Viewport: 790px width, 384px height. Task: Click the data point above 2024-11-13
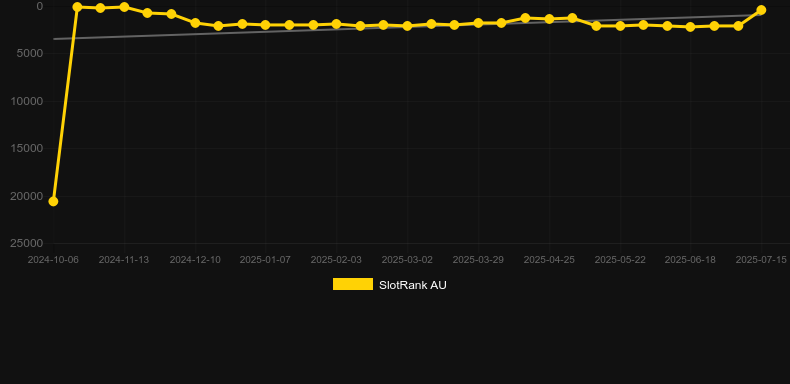coord(124,7)
